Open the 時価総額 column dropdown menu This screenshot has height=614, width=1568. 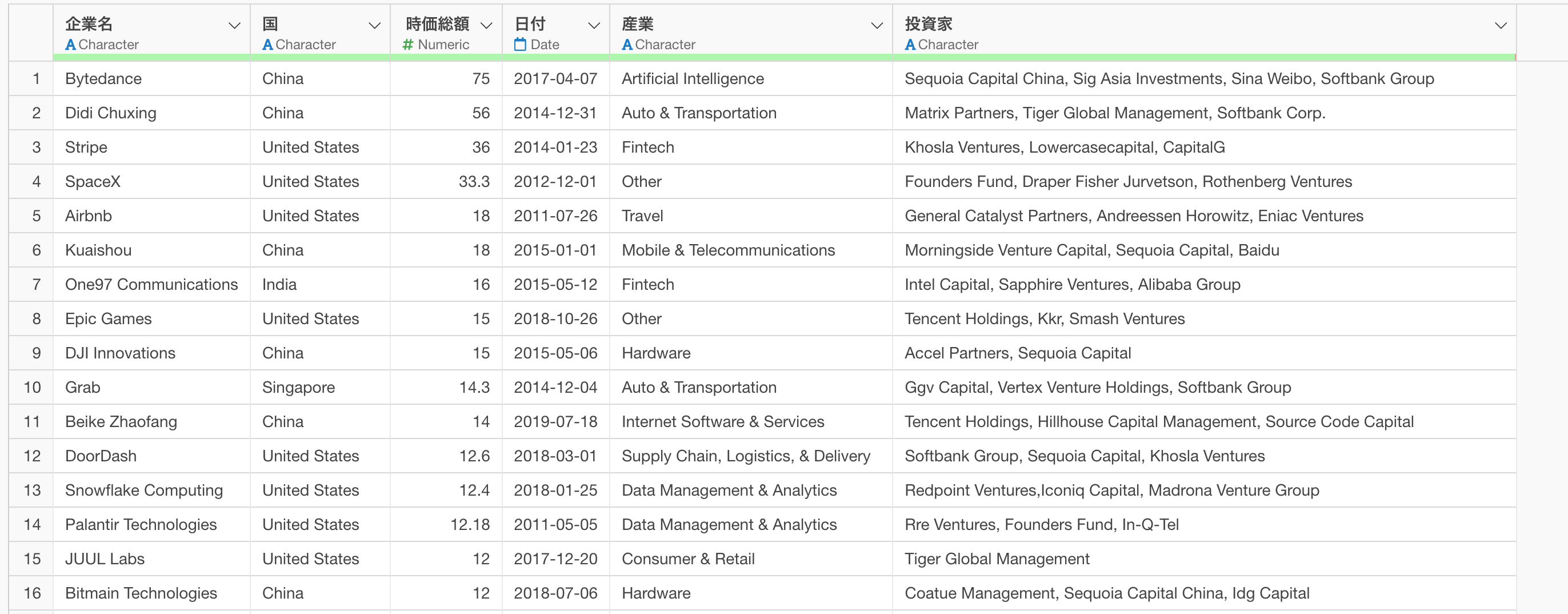[x=486, y=26]
